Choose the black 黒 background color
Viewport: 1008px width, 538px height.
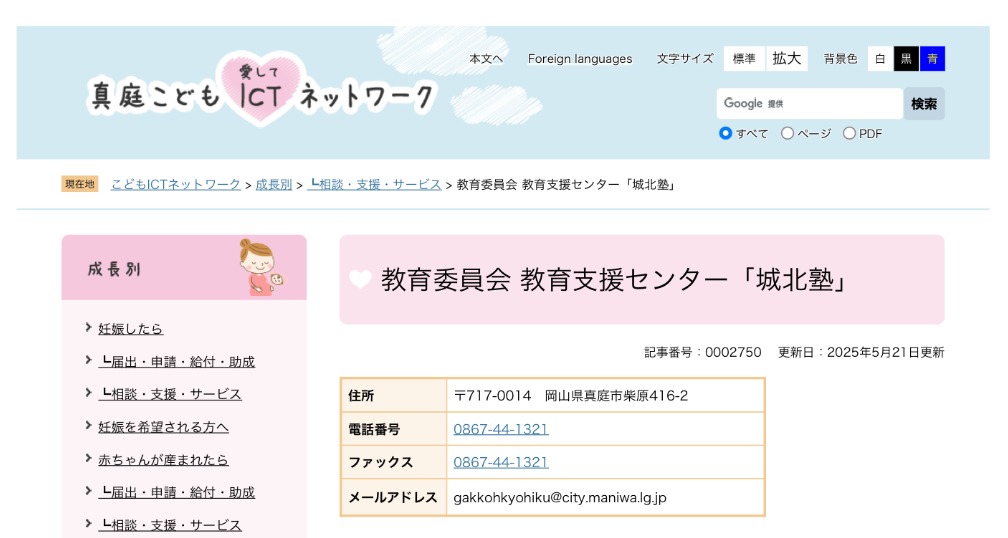tap(906, 58)
